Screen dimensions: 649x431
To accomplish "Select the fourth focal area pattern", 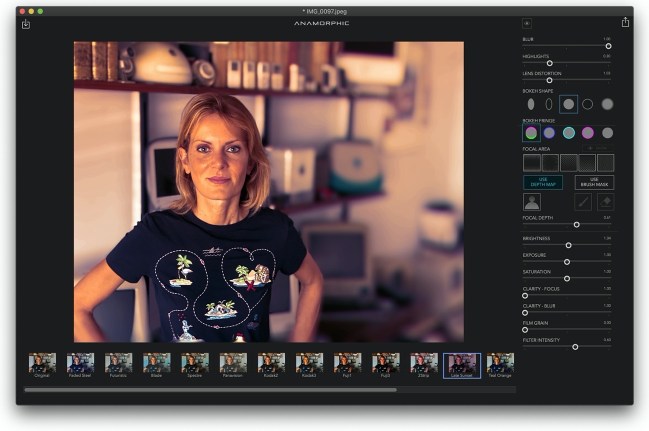I will pos(587,163).
